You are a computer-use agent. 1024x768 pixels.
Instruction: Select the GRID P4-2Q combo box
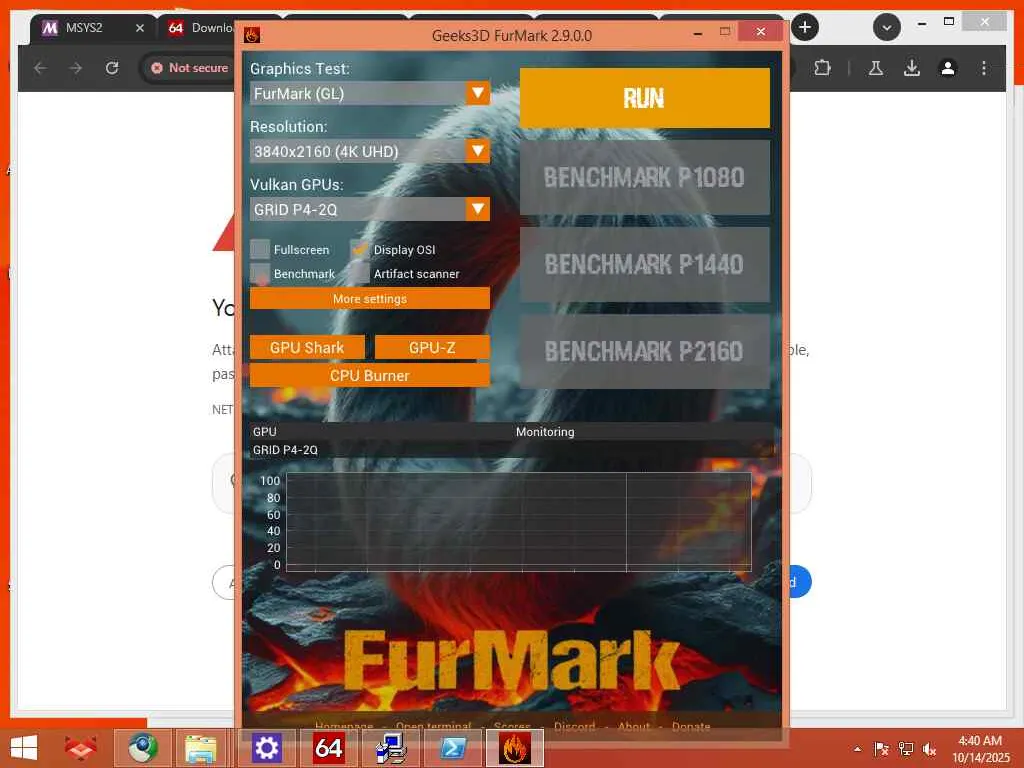pos(370,209)
